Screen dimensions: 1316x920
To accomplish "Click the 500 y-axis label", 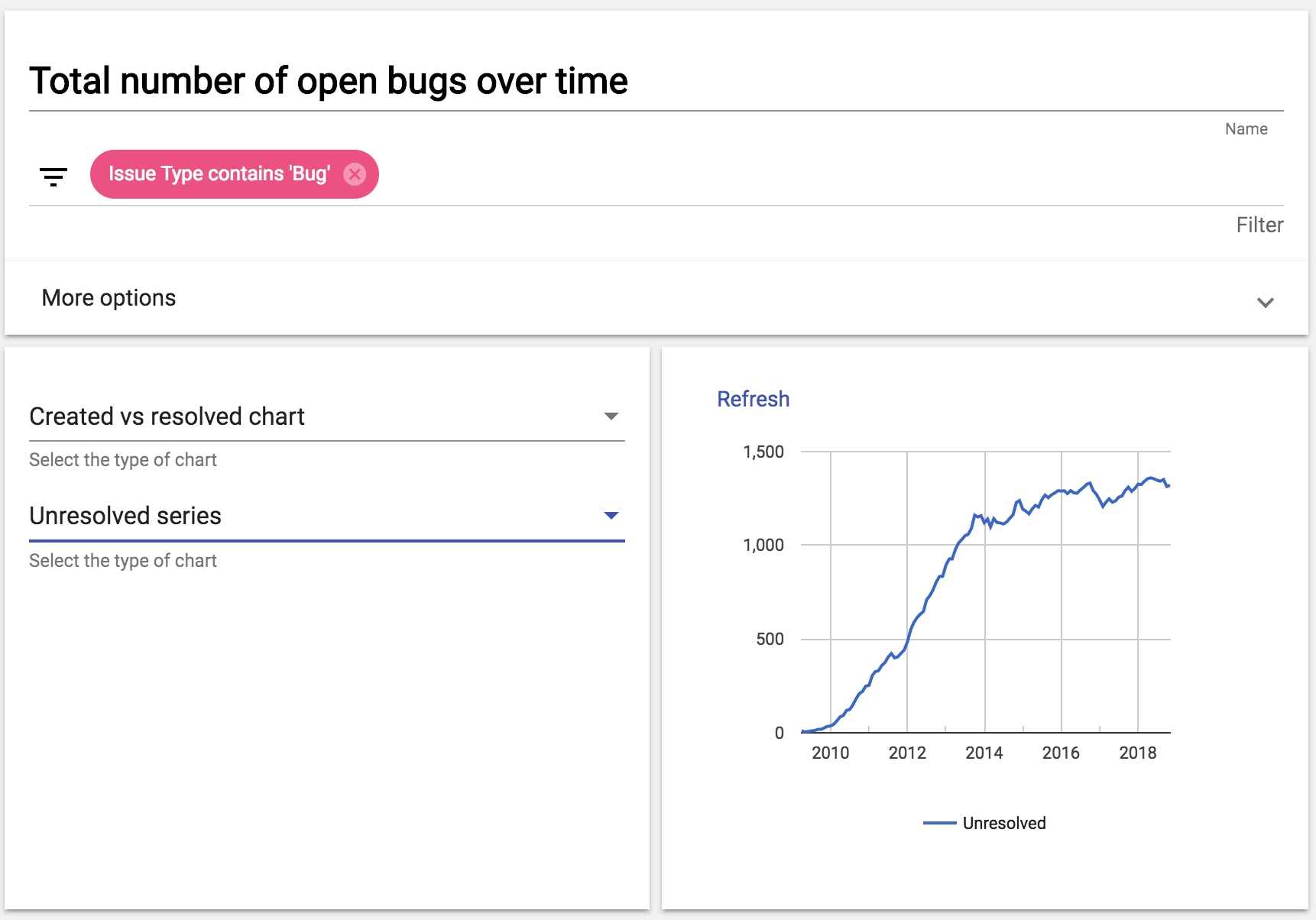I will point(769,639).
